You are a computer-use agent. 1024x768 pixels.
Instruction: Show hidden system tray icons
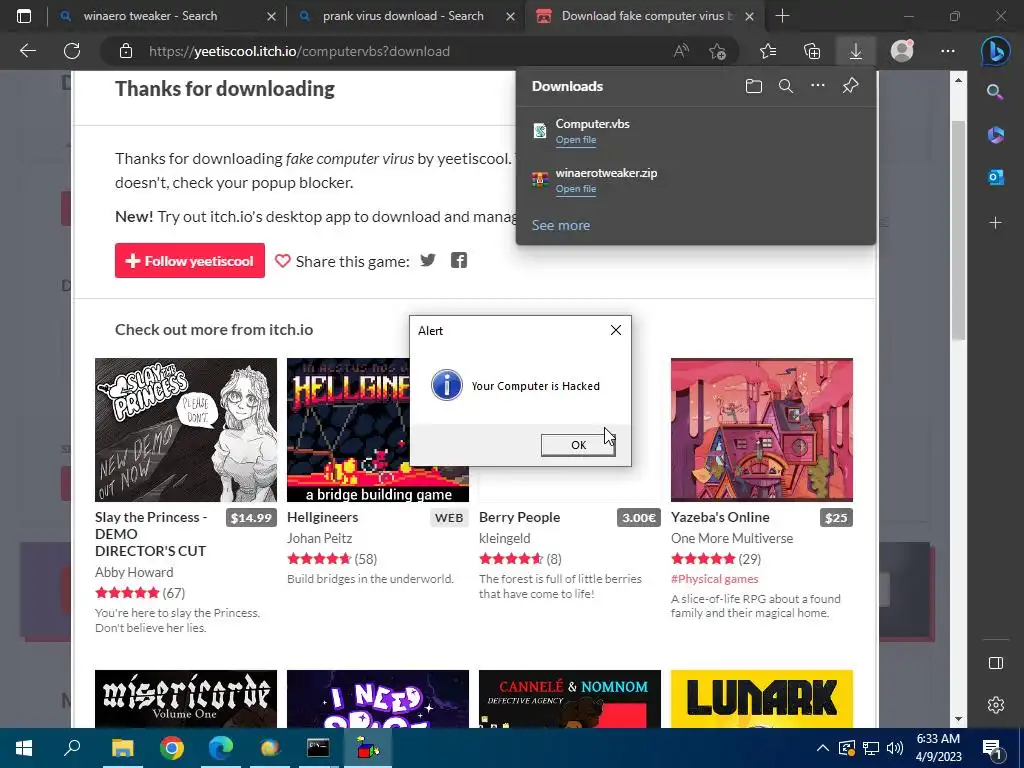click(x=823, y=748)
